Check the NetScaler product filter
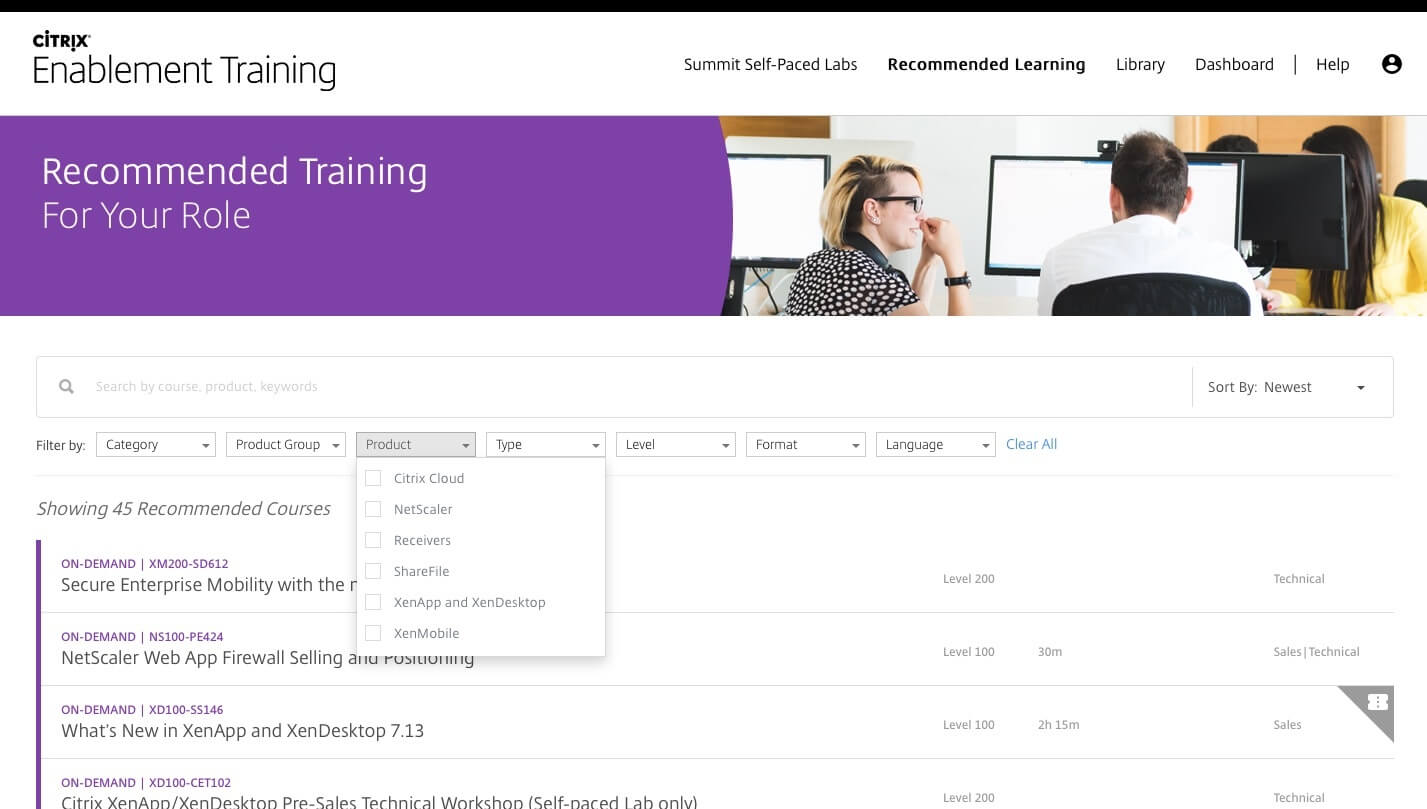 373,509
